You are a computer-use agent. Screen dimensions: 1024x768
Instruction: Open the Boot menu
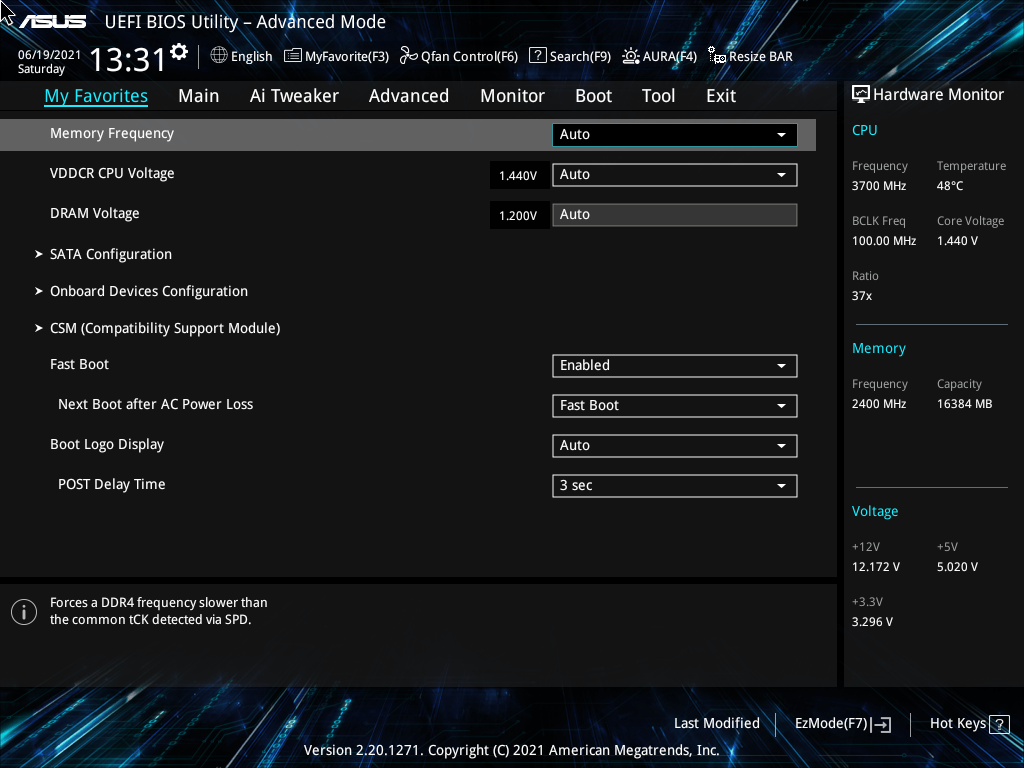coord(593,95)
